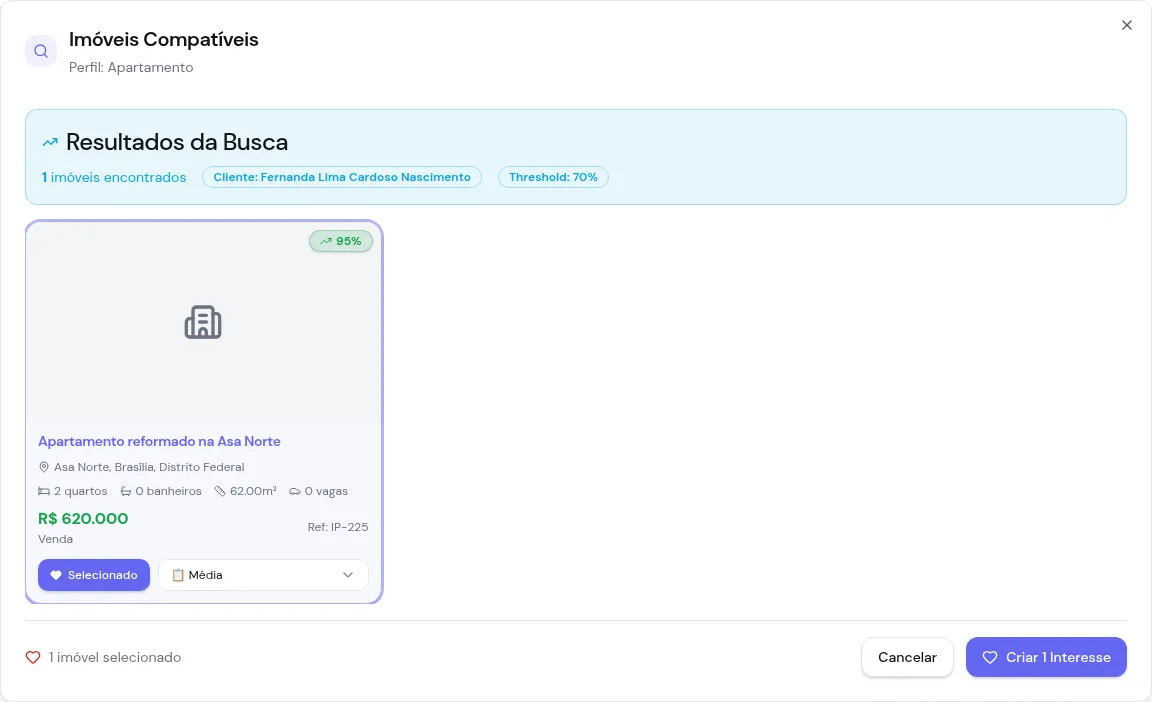Open the Média priority dropdown
This screenshot has height=702, width=1152.
(263, 575)
